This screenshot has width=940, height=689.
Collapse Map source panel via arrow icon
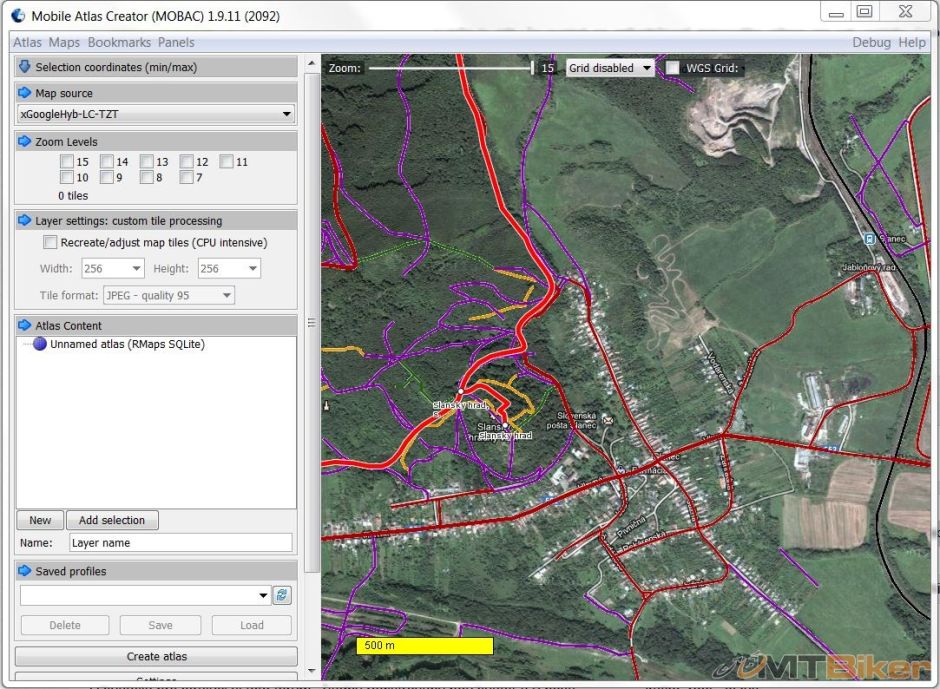[x=25, y=93]
